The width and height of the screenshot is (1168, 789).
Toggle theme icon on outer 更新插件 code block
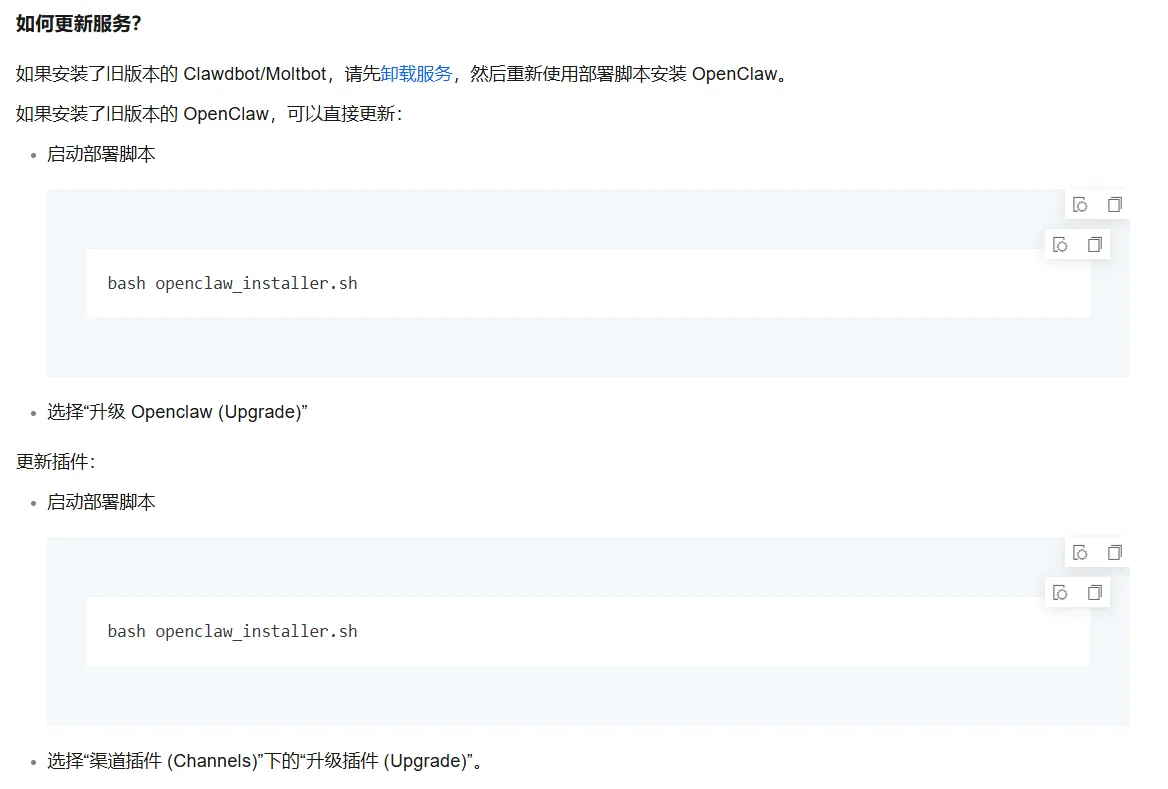point(1080,552)
